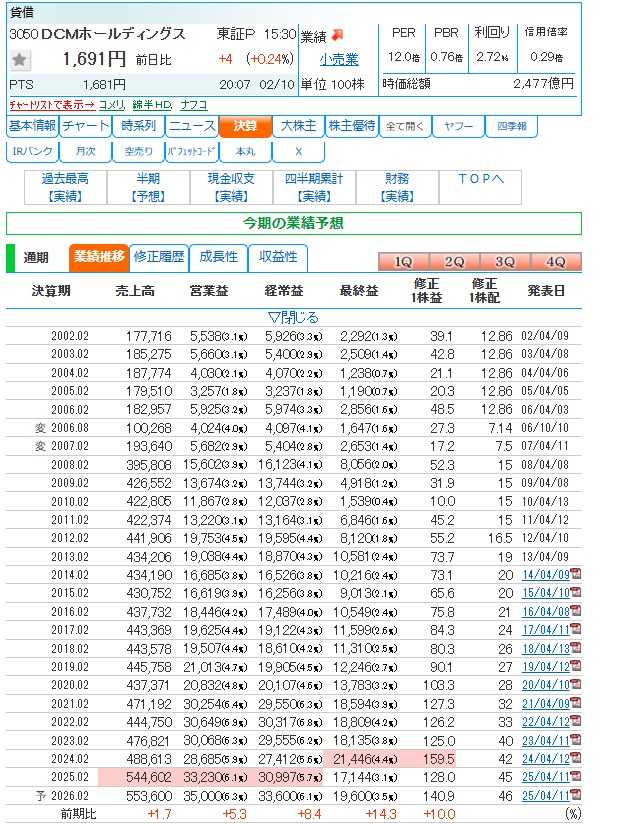Click the star favorite icon beside stock price
This screenshot has height=824, width=643.
pos(19,60)
